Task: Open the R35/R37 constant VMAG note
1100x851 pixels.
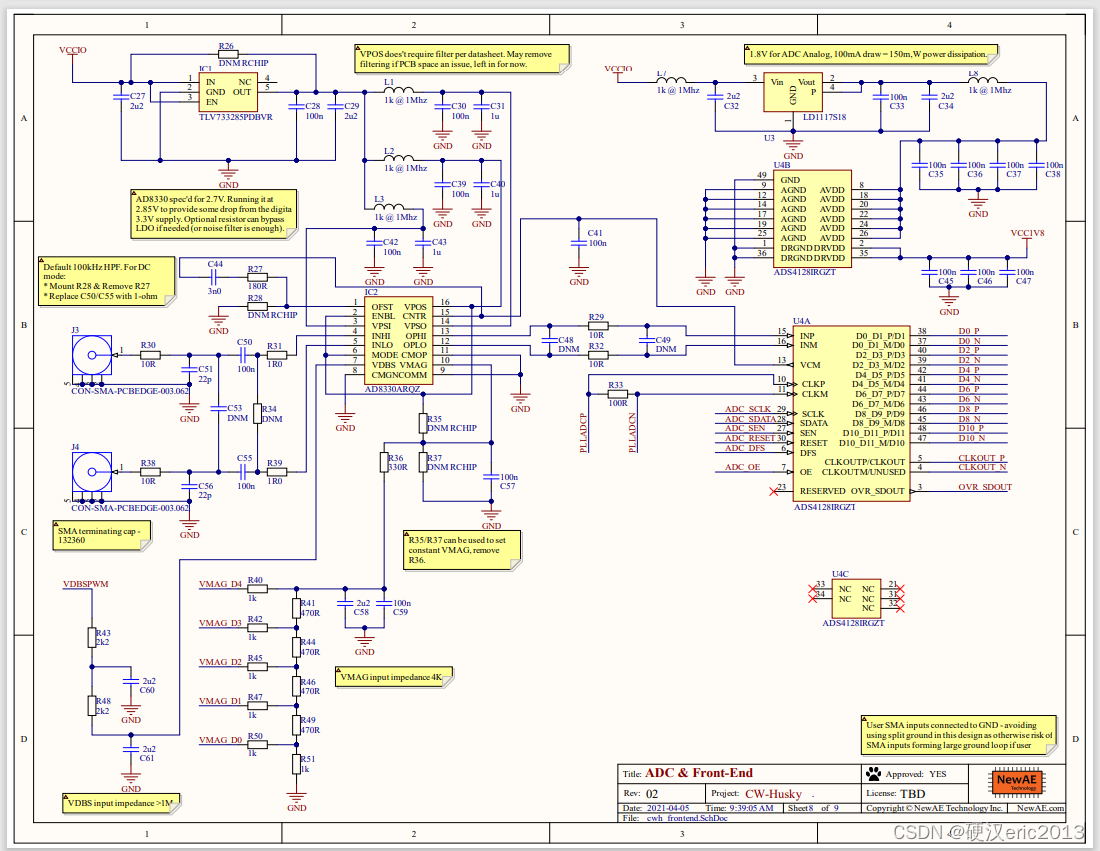Action: [x=462, y=550]
